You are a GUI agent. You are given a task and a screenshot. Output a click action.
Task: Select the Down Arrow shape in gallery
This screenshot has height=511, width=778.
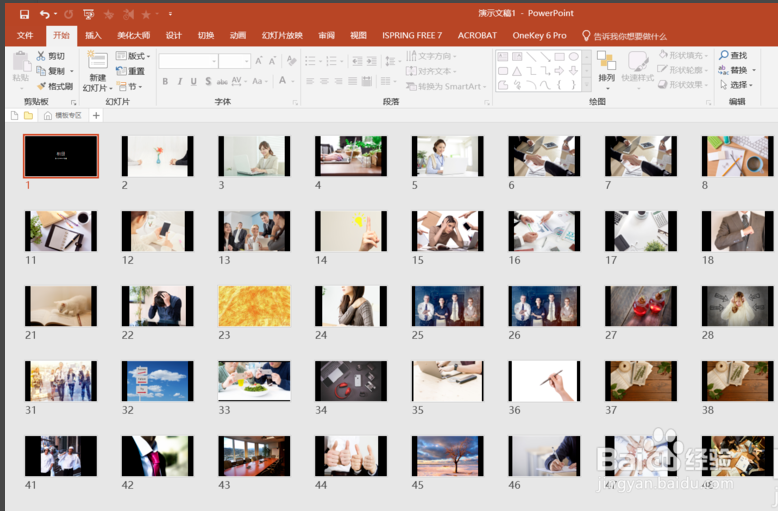click(574, 71)
